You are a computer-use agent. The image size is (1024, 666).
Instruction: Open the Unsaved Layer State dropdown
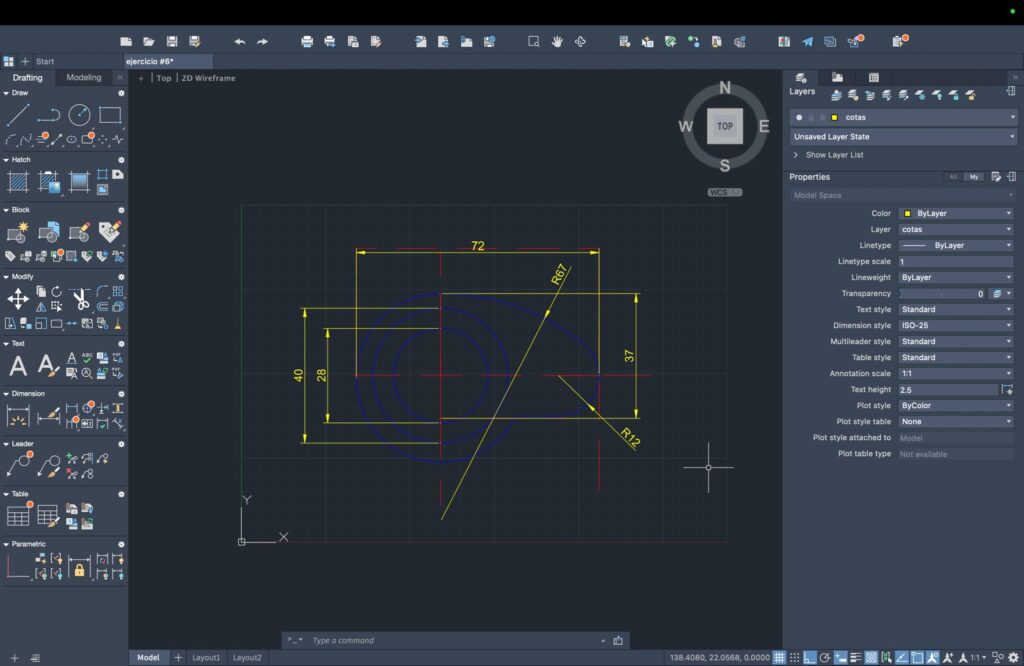[902, 136]
